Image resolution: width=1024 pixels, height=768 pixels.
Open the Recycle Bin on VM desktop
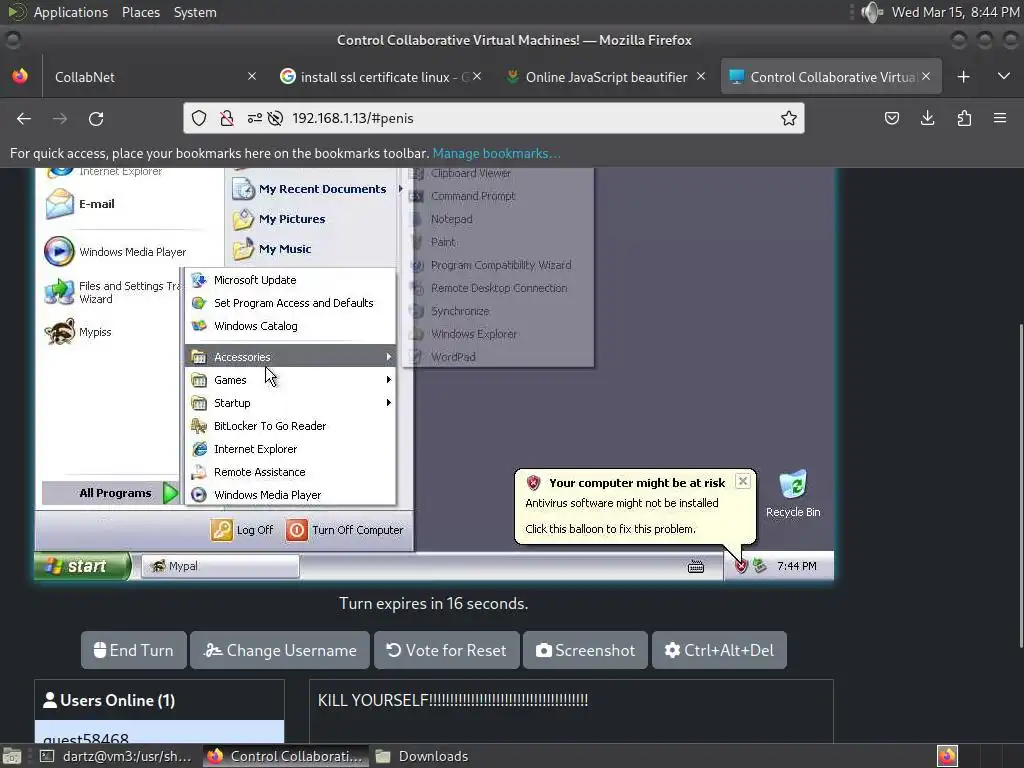793,494
